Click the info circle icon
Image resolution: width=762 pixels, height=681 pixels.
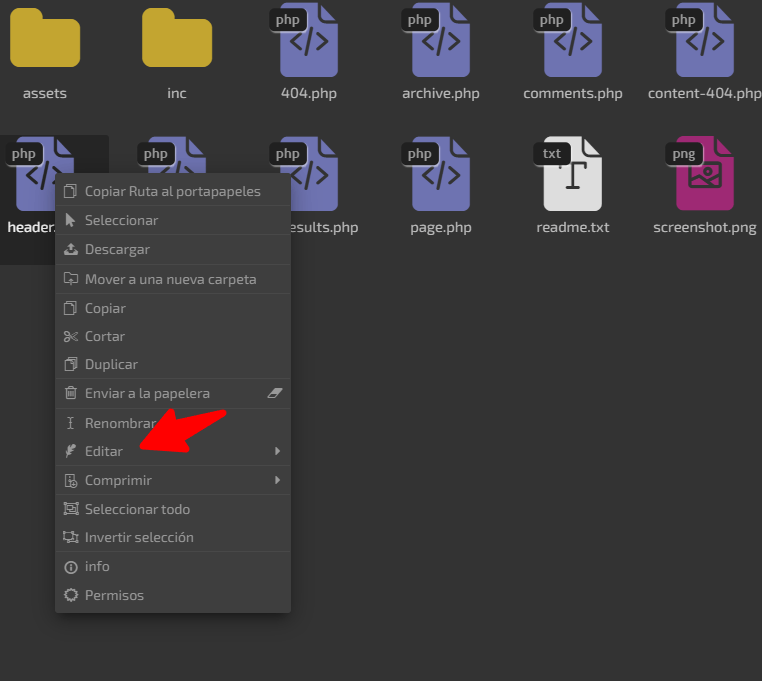tap(71, 567)
